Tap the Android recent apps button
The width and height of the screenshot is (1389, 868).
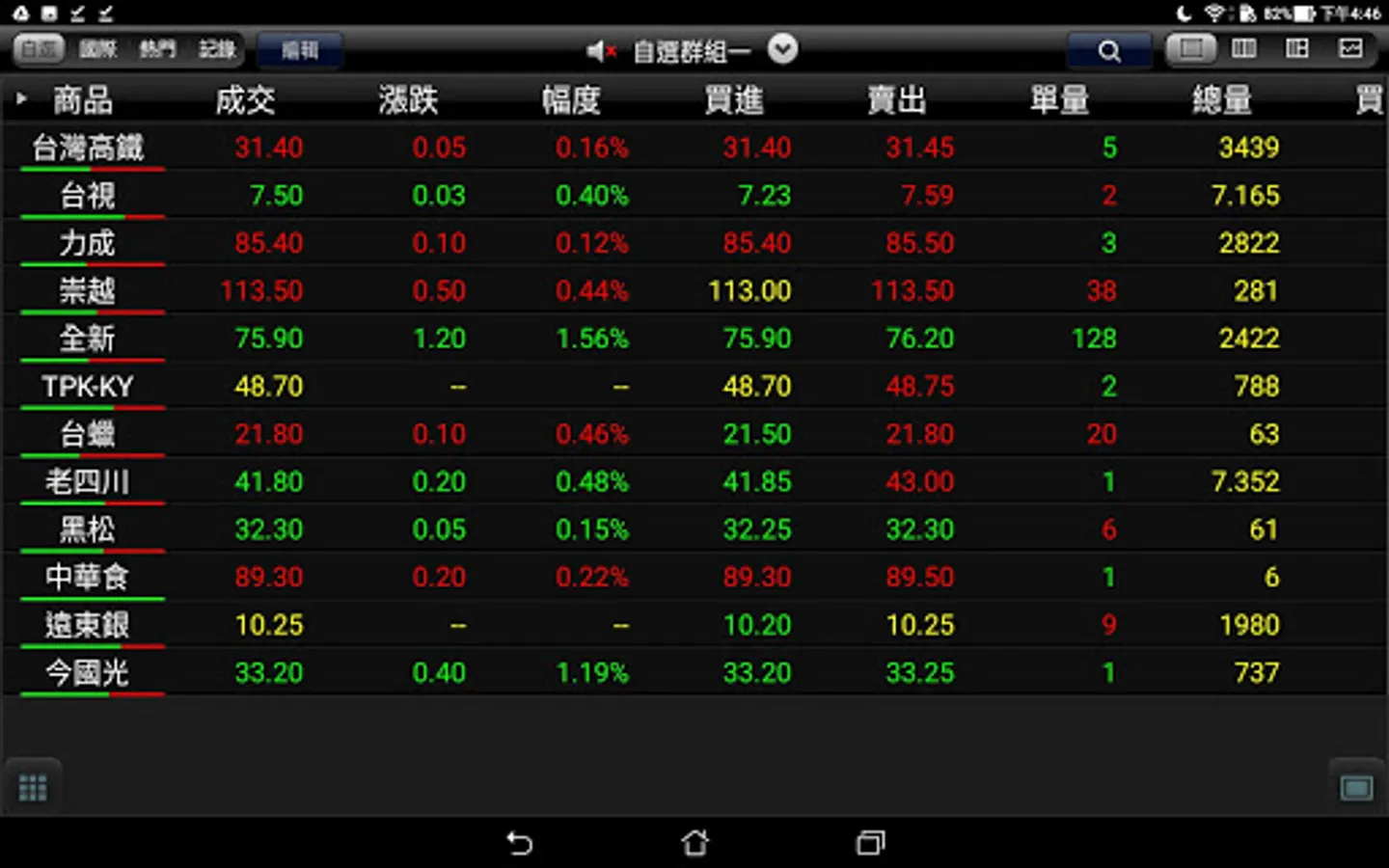pos(870,843)
